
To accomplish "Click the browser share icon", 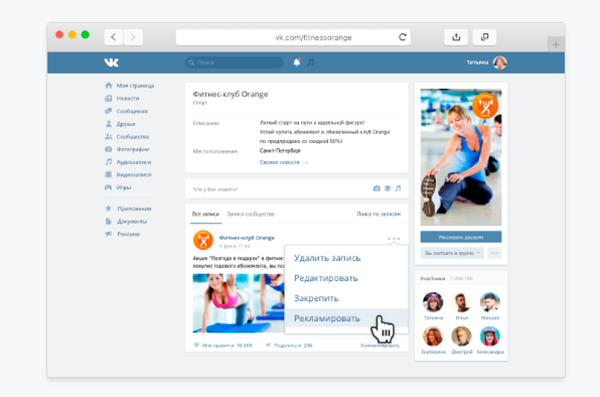I will 456,37.
